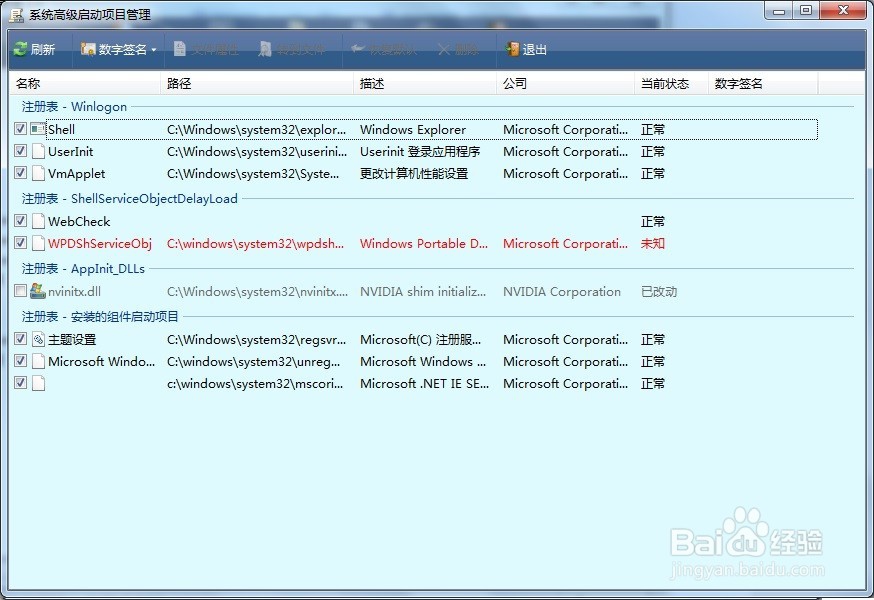The height and width of the screenshot is (600, 874).
Task: Click path C:\Windows\system32\Syste...
Action: click(253, 174)
